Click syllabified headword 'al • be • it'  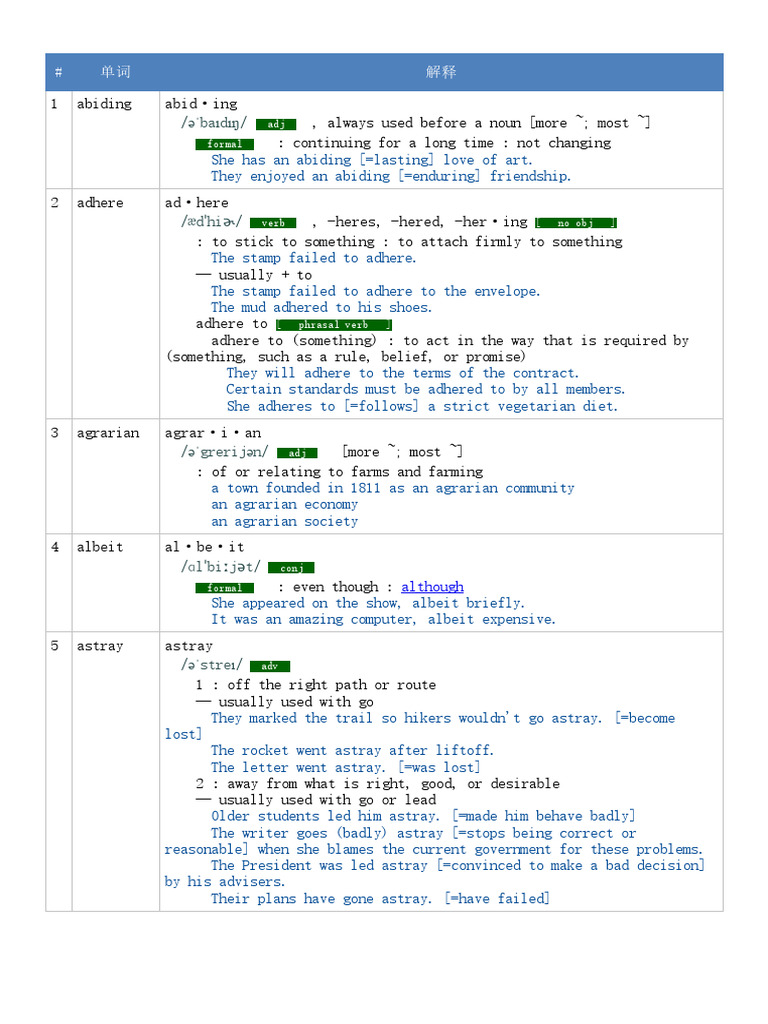204,547
